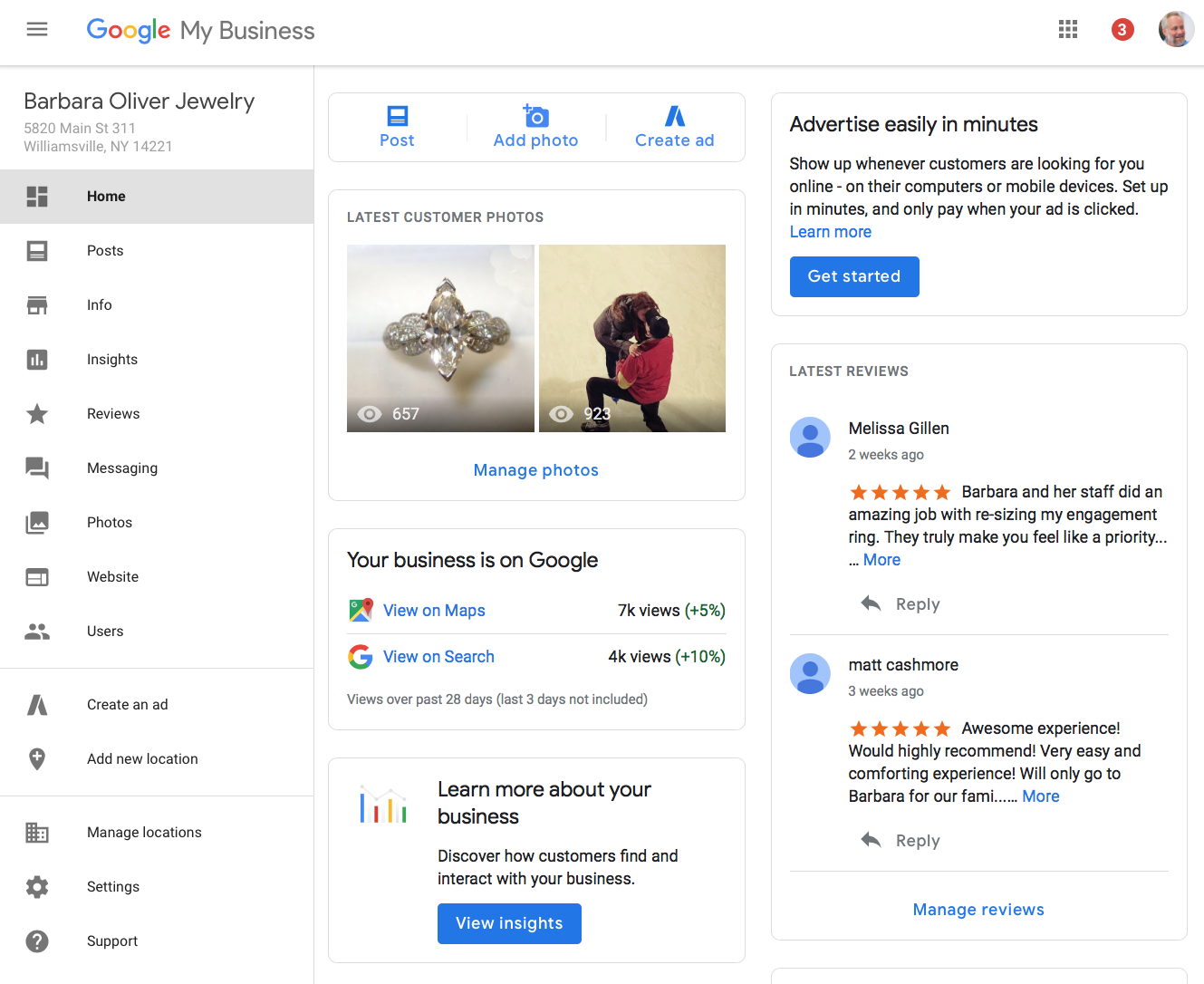Viewport: 1204px width, 984px height.
Task: Click the Create ad Ads logo icon
Action: 675,116
